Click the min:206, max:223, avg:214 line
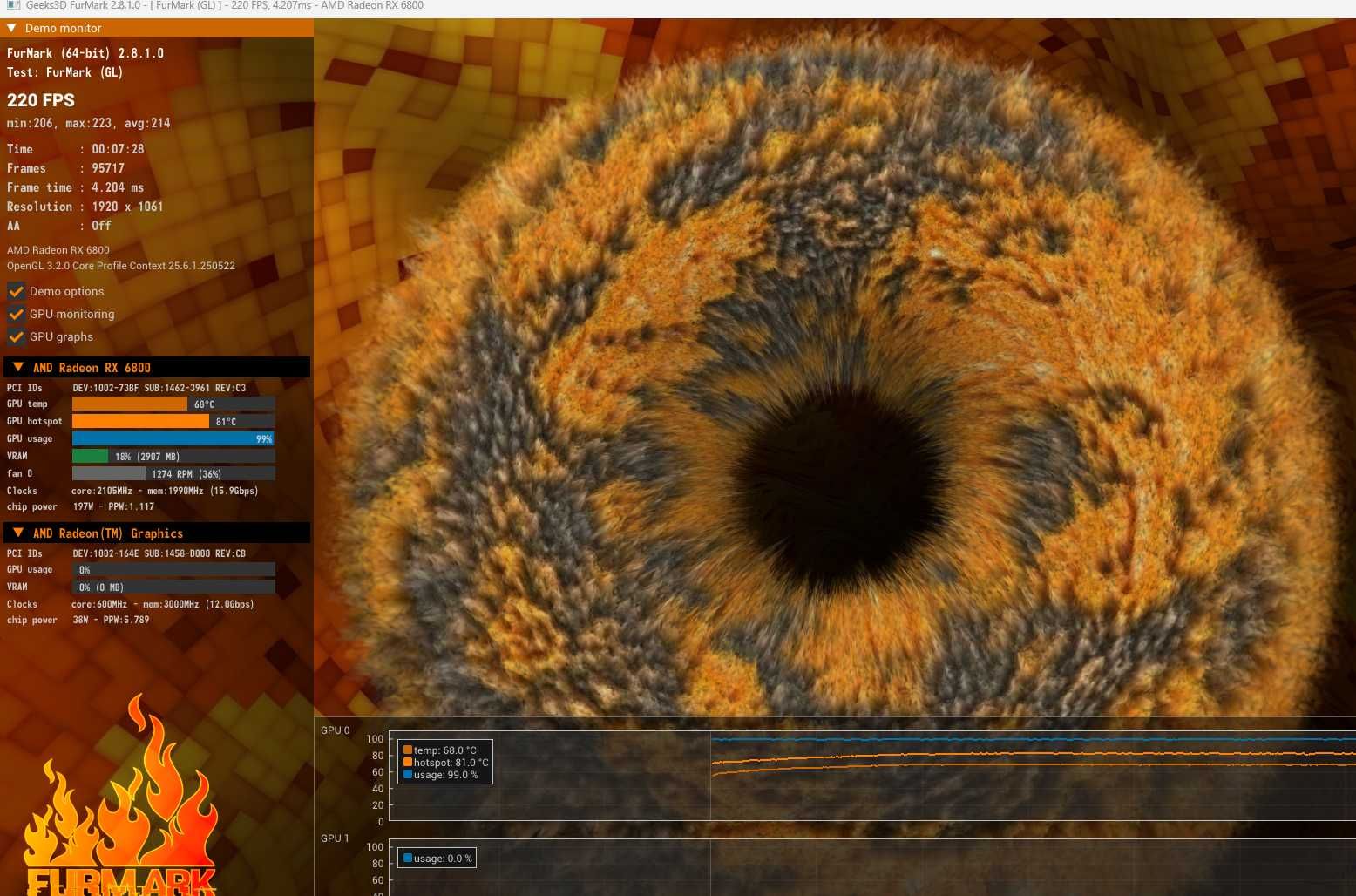Viewport: 1356px width, 896px height. [x=88, y=123]
